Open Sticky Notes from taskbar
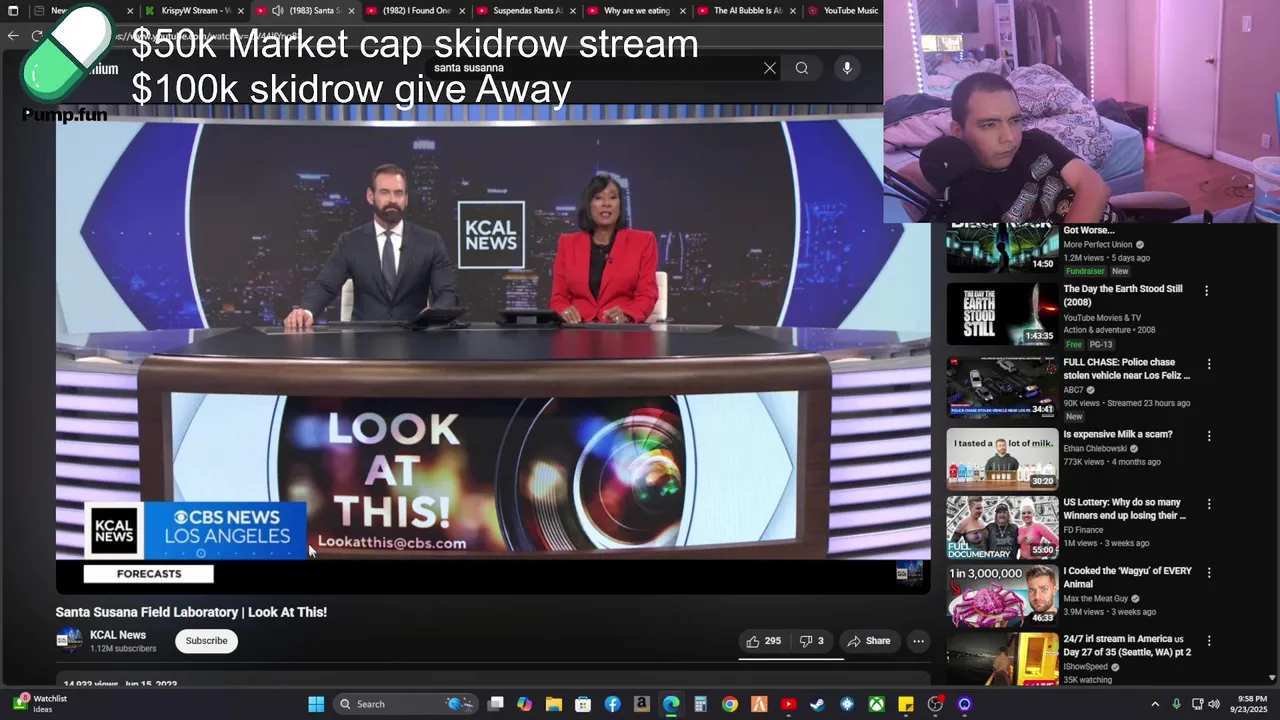This screenshot has height=720, width=1280. click(x=906, y=704)
